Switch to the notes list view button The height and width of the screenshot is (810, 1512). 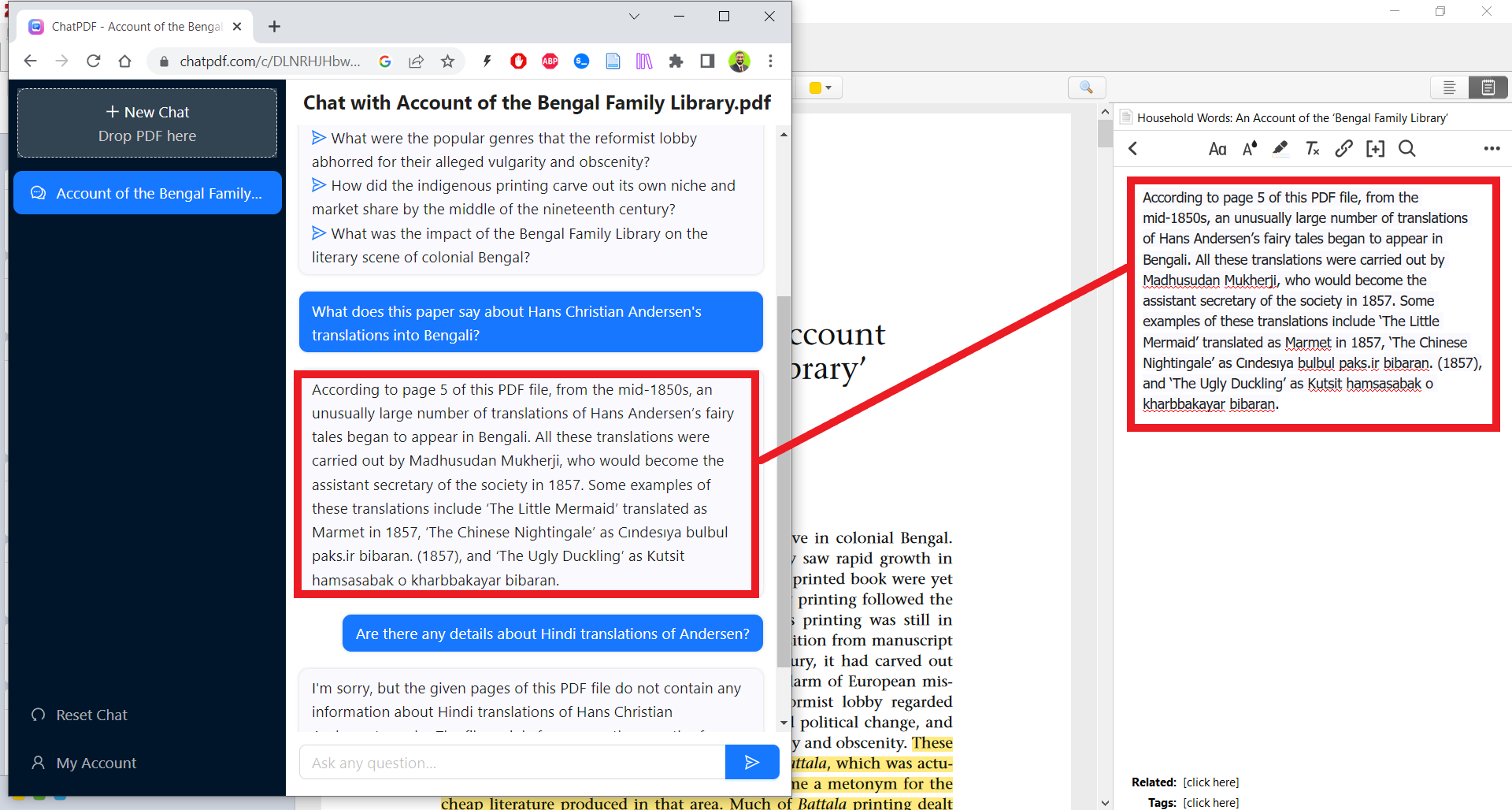(1488, 87)
